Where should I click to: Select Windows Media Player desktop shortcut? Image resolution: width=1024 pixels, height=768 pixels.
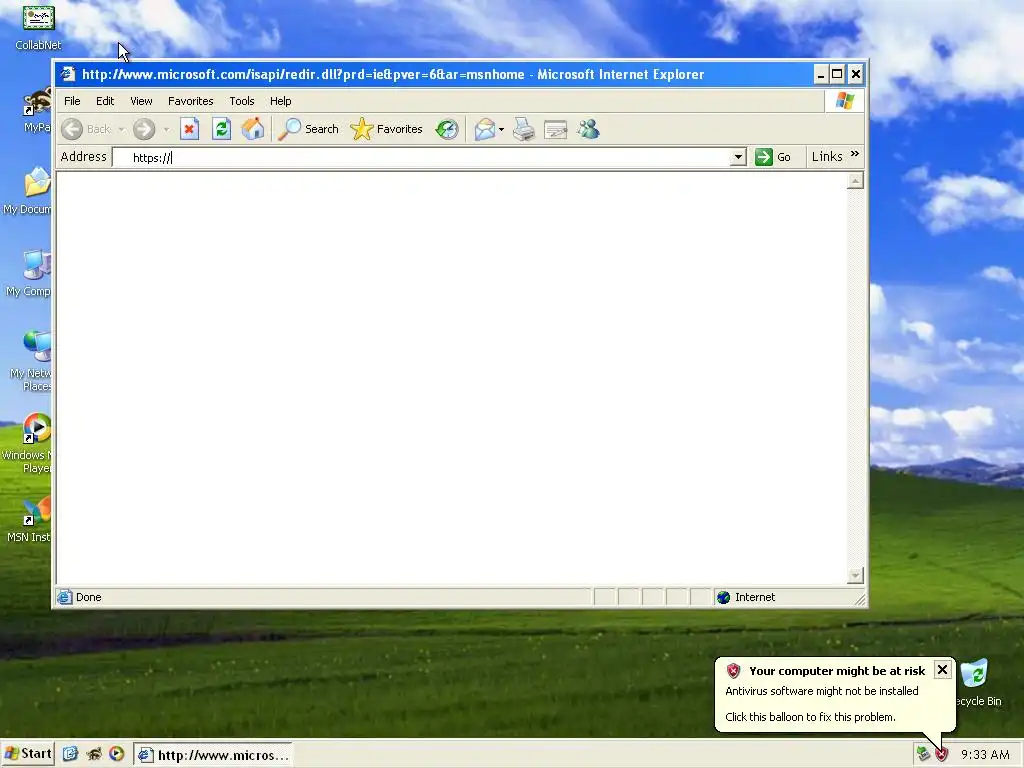tap(27, 443)
